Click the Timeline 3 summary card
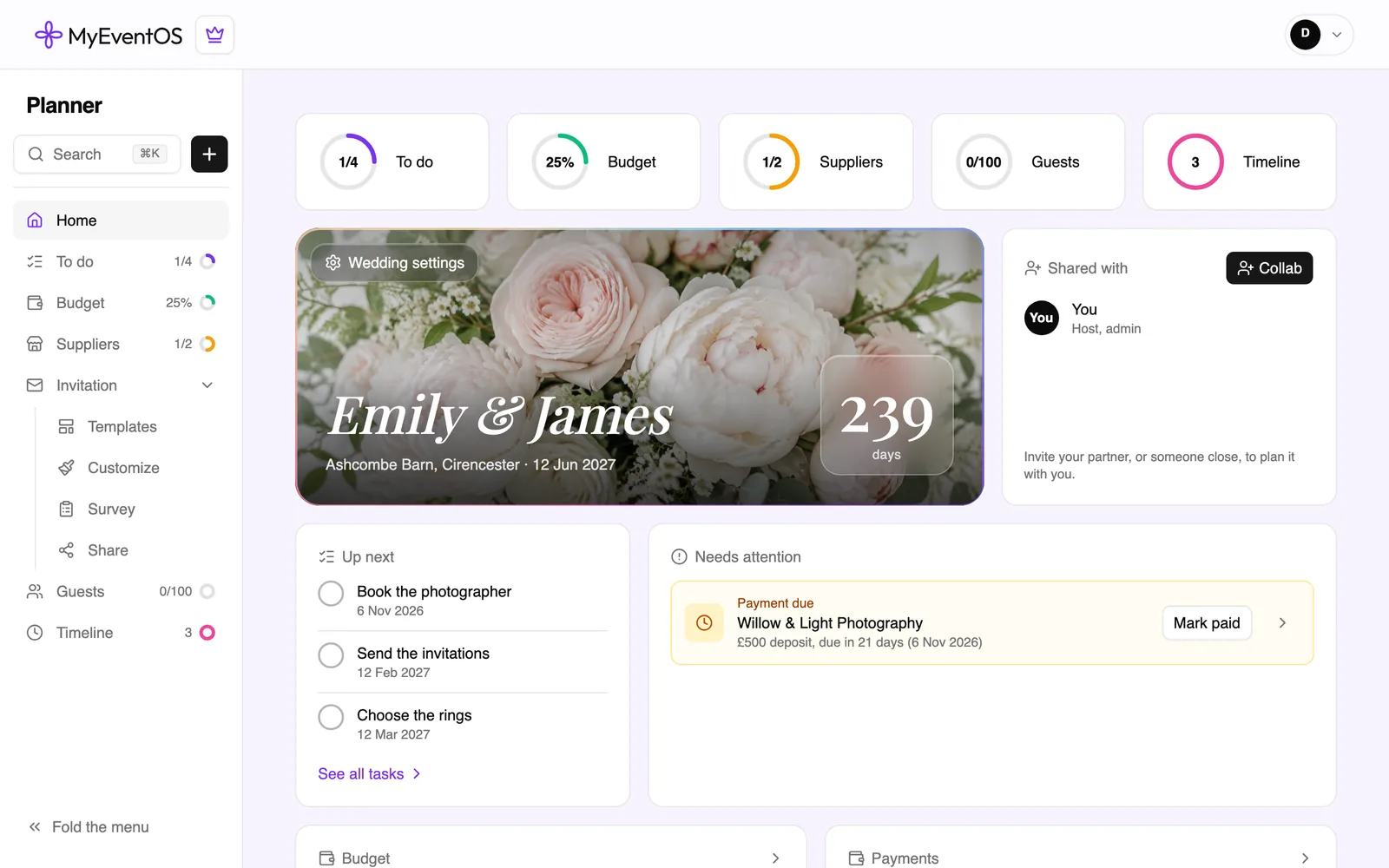 tap(1240, 161)
